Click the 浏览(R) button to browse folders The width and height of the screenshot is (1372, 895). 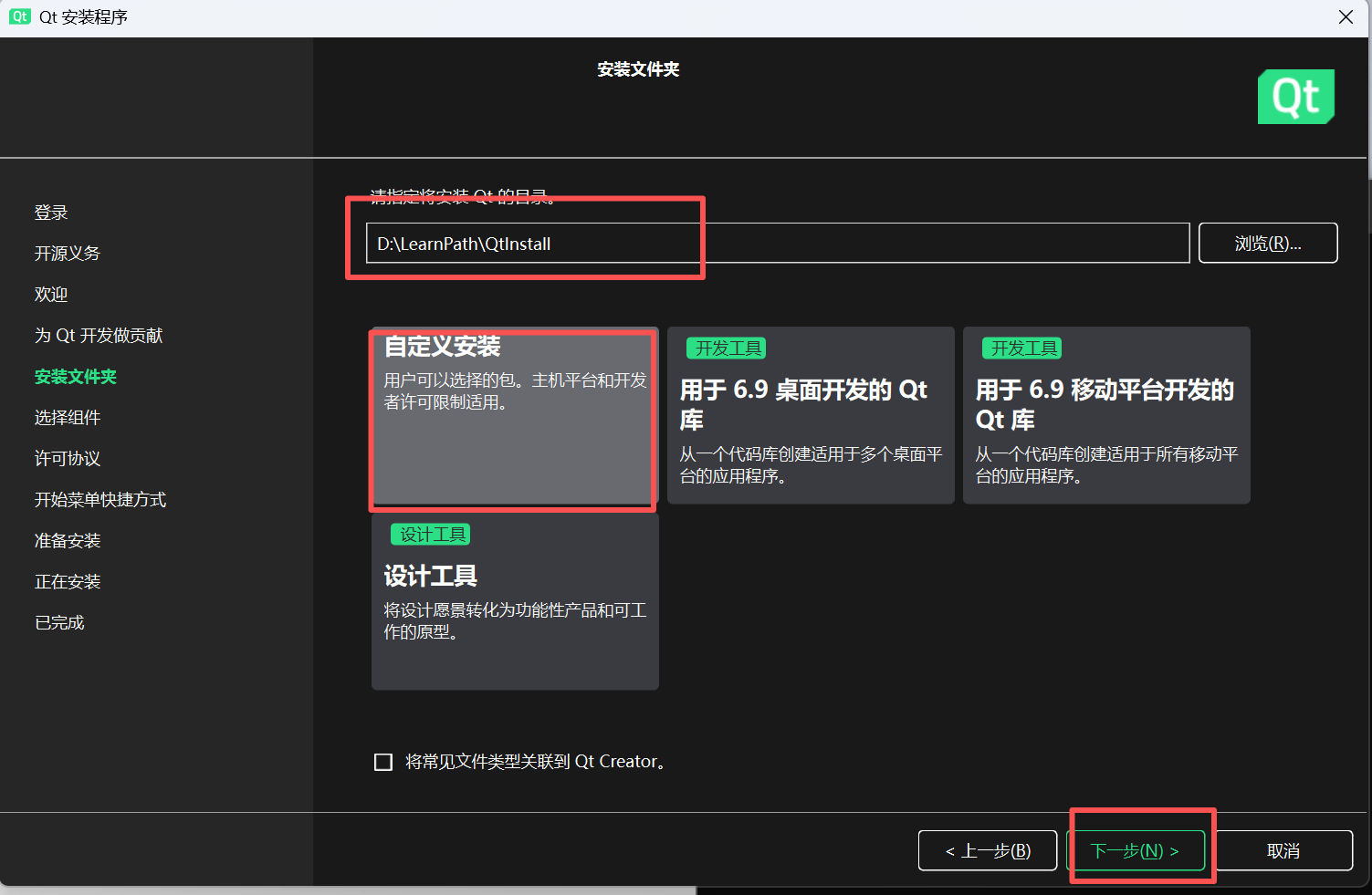tap(1268, 243)
